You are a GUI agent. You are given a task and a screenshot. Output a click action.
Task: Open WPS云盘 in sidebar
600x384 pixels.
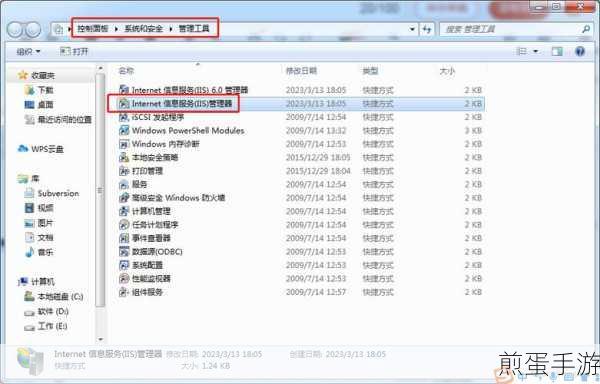click(x=47, y=149)
